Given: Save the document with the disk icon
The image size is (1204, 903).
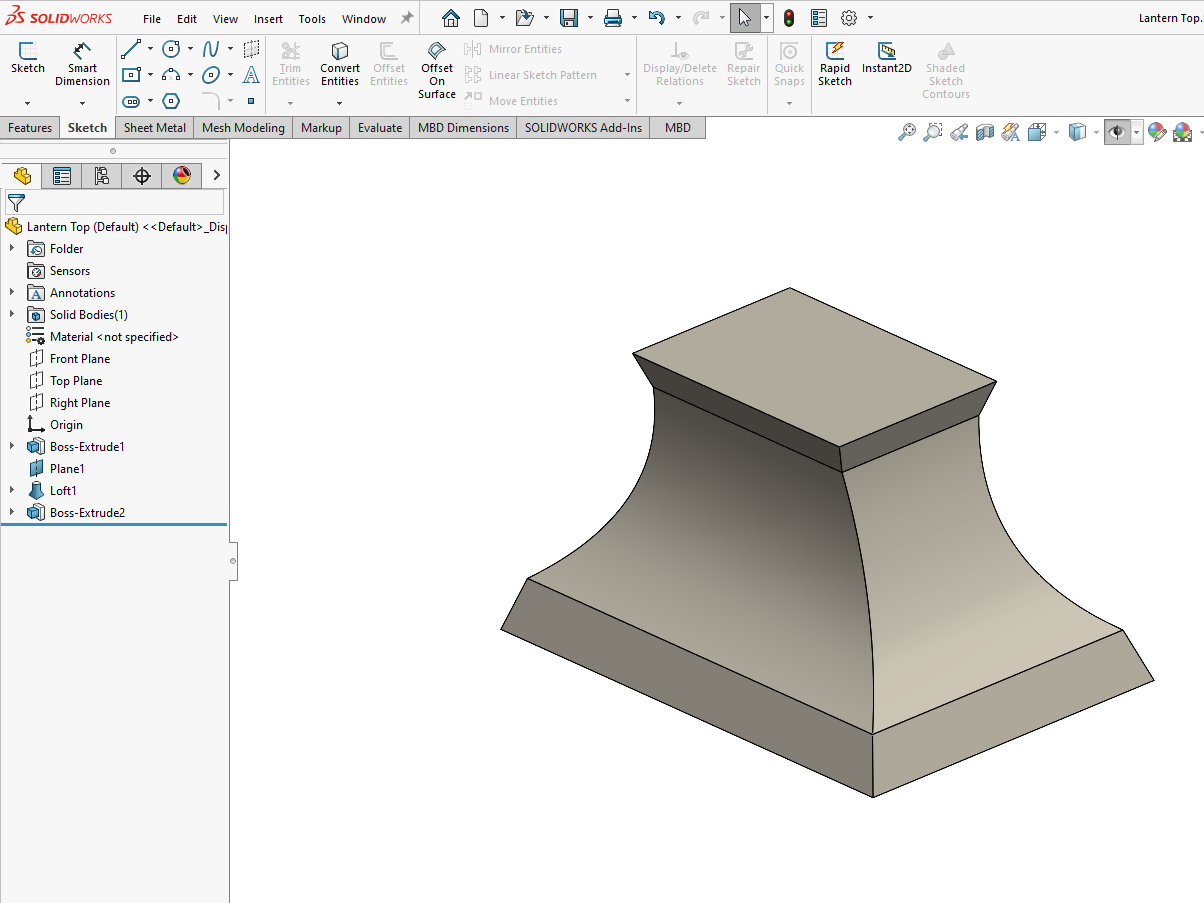Looking at the screenshot, I should [569, 18].
